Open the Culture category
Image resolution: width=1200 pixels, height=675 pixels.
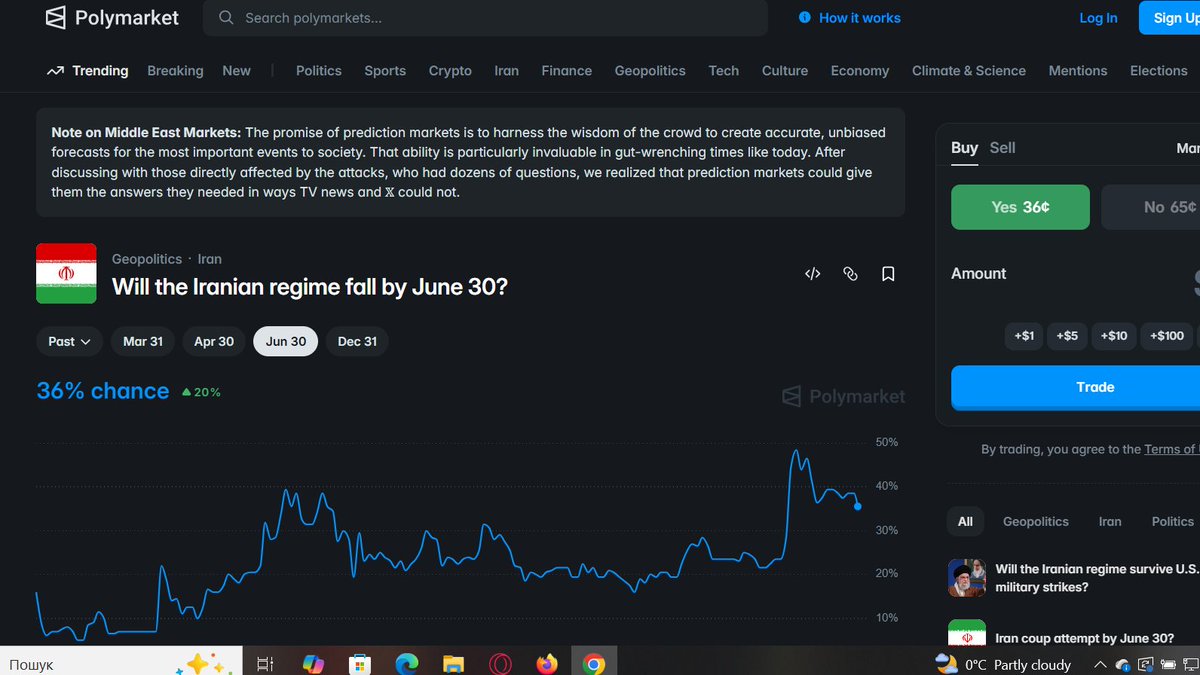[785, 71]
